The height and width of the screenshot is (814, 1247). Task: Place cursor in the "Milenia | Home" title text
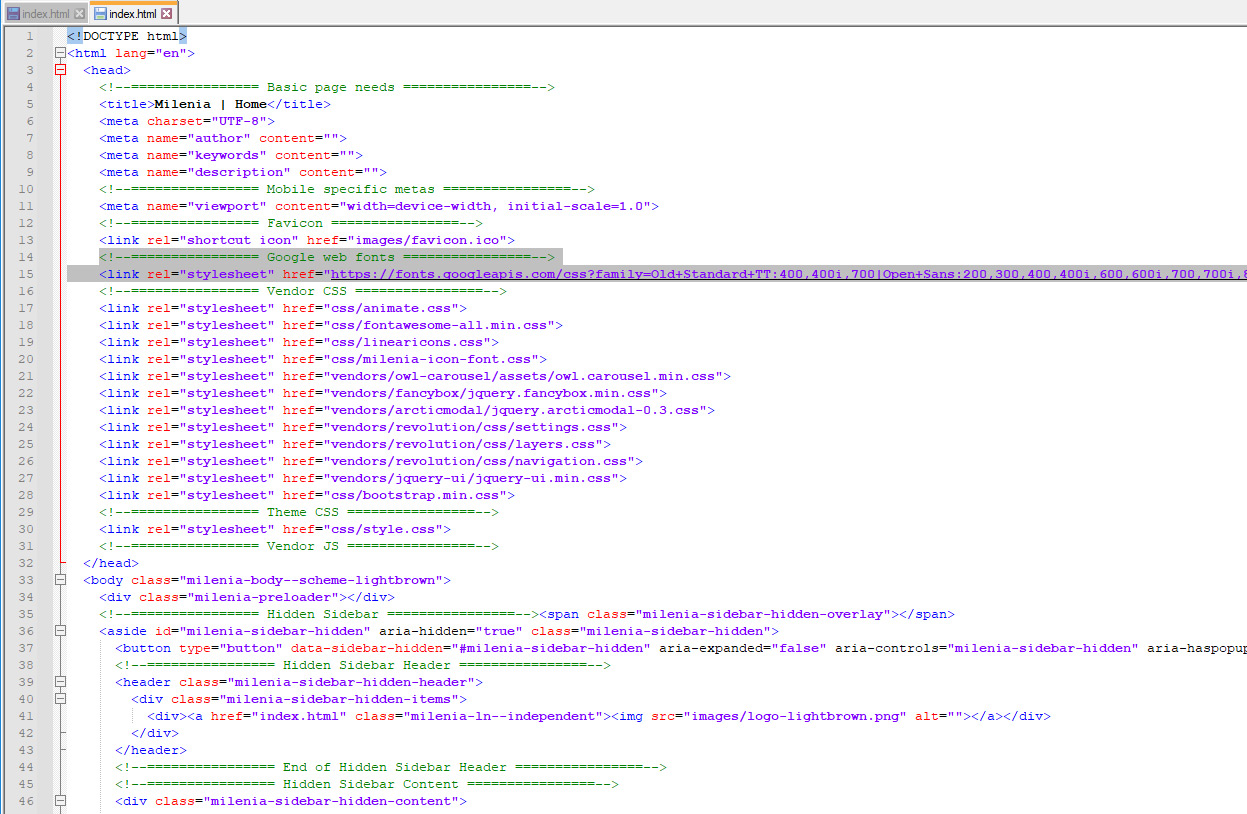(209, 104)
